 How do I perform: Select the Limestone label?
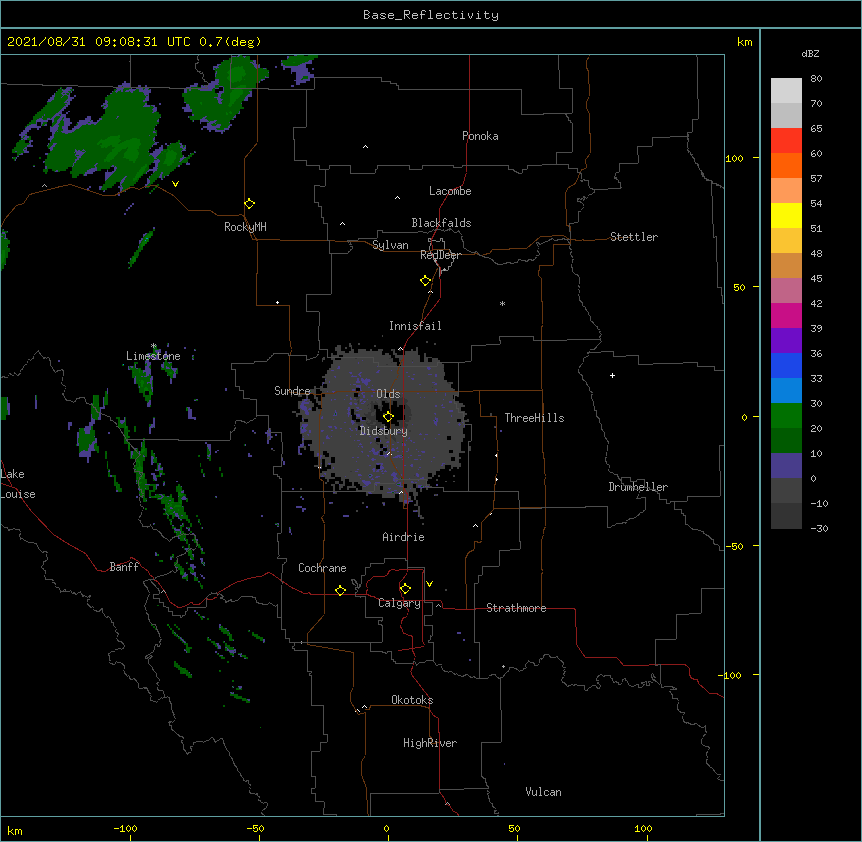click(x=153, y=356)
